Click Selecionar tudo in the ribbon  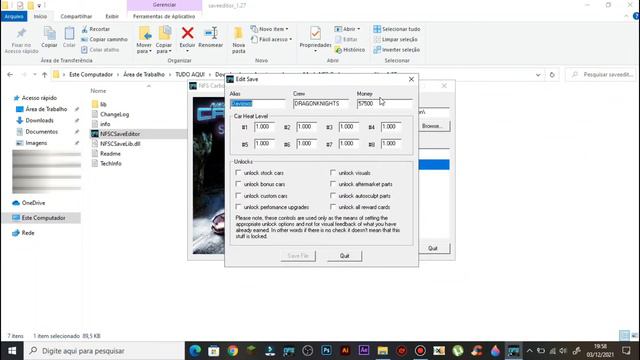point(397,29)
